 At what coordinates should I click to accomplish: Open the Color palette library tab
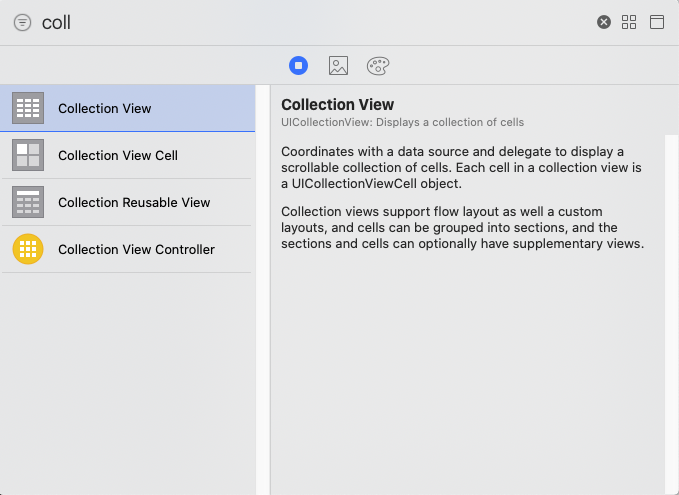(x=378, y=66)
